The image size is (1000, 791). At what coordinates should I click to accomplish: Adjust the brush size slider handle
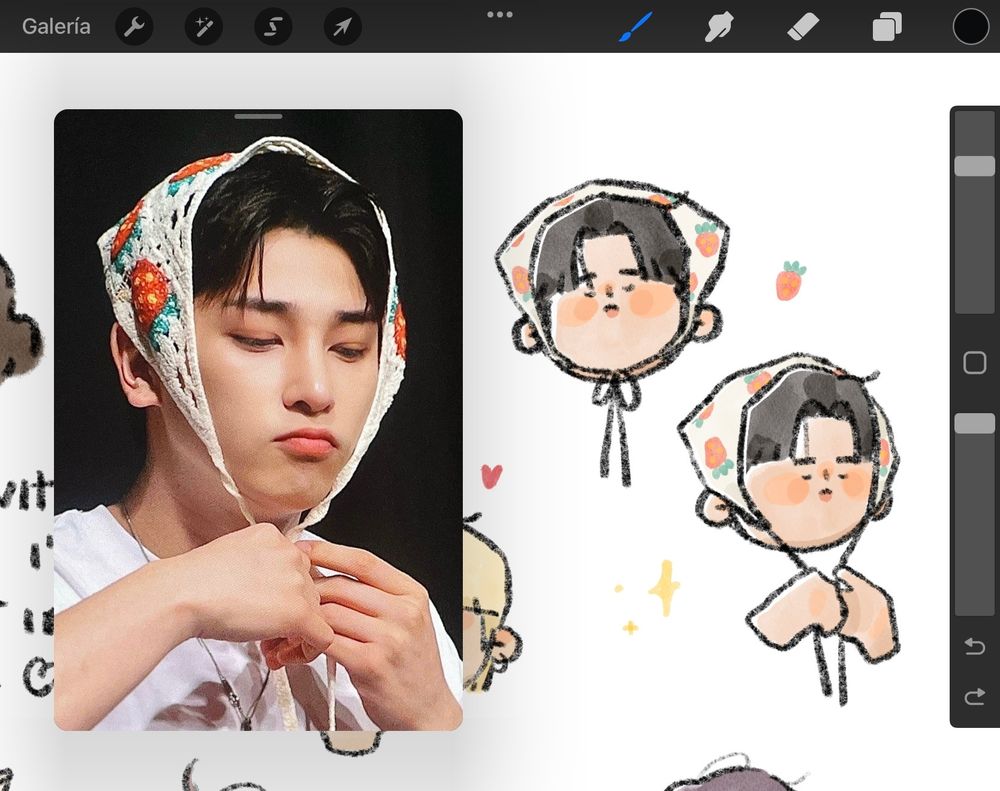point(974,166)
